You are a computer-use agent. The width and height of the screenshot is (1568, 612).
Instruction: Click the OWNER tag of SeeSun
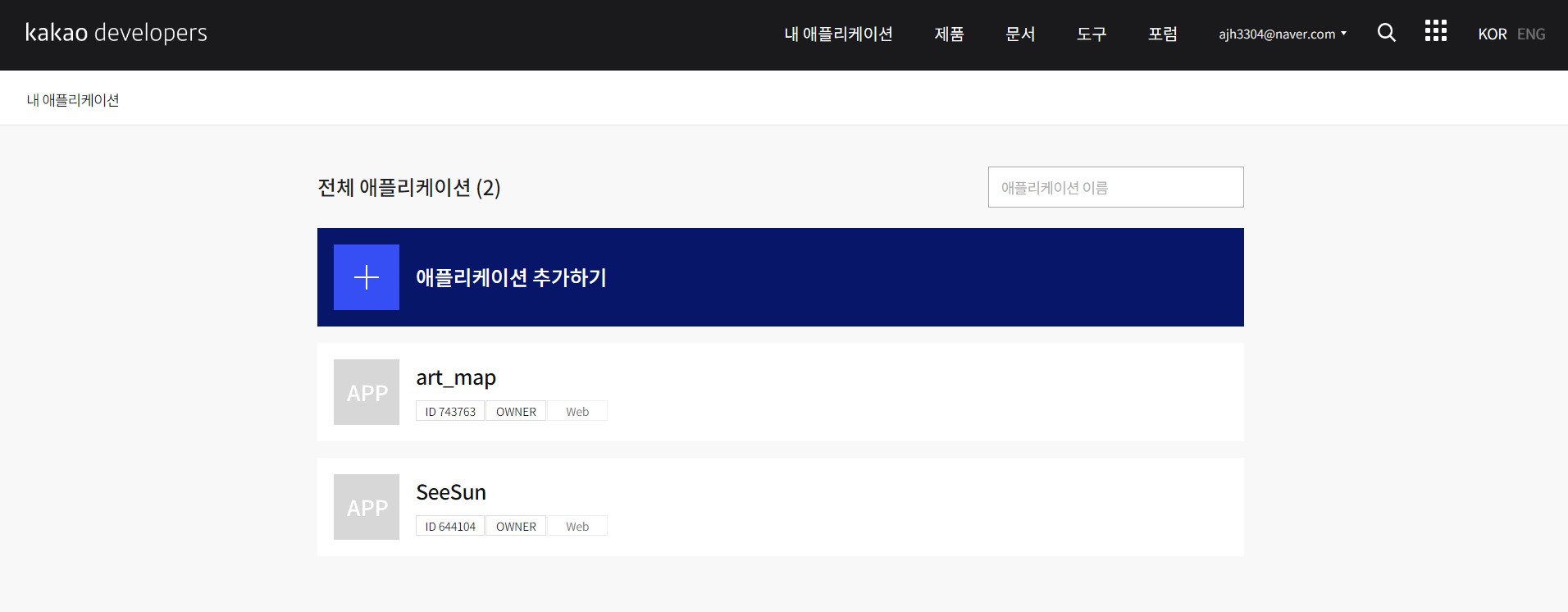tap(516, 526)
